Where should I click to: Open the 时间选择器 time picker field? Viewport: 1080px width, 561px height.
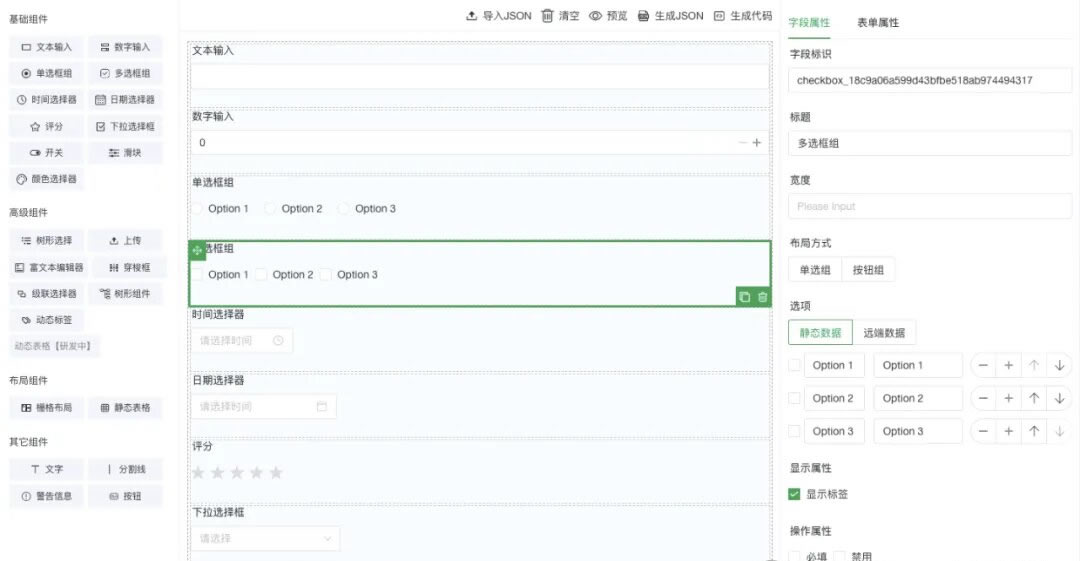(x=242, y=341)
